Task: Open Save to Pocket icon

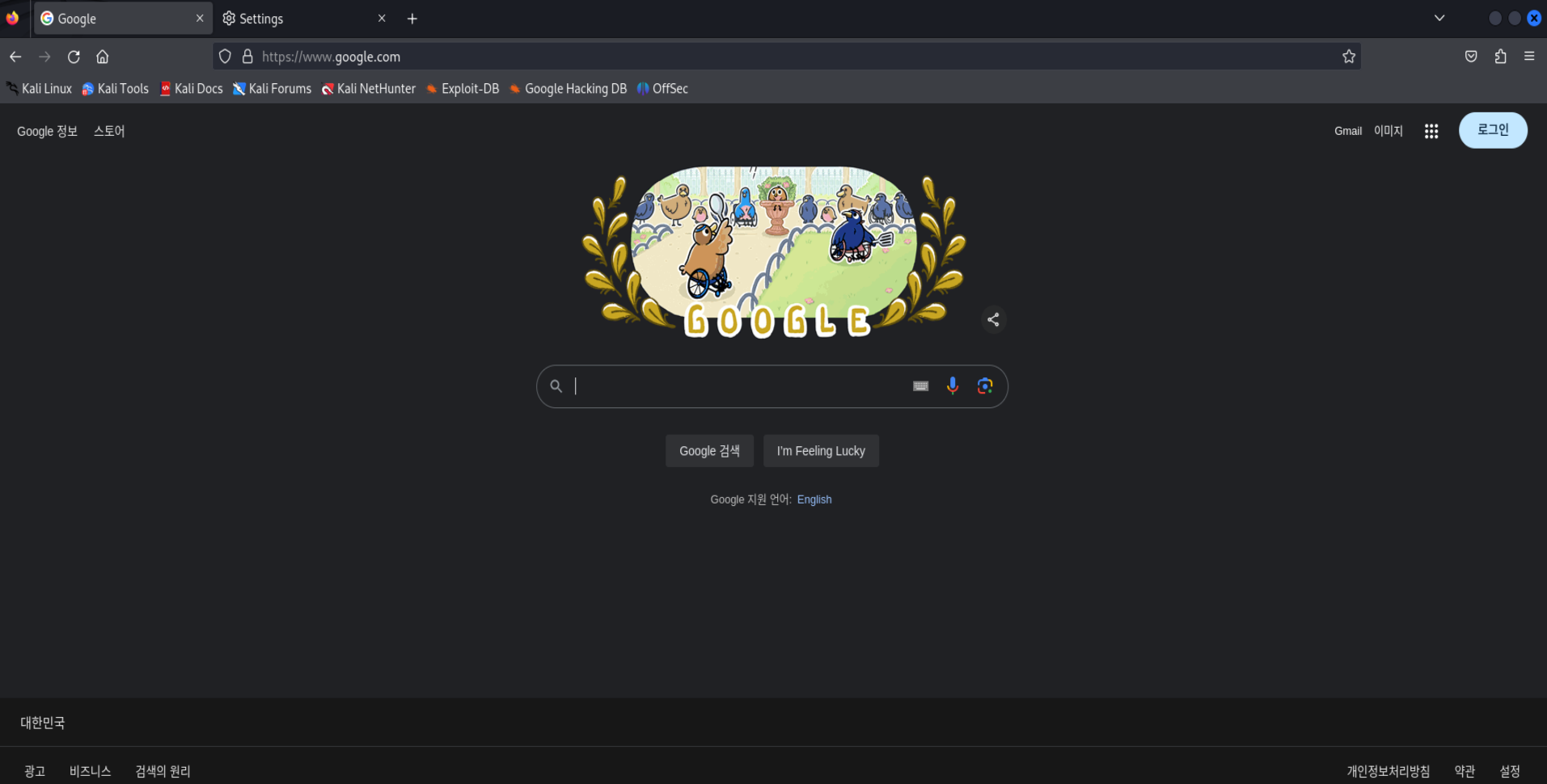Action: click(x=1471, y=57)
